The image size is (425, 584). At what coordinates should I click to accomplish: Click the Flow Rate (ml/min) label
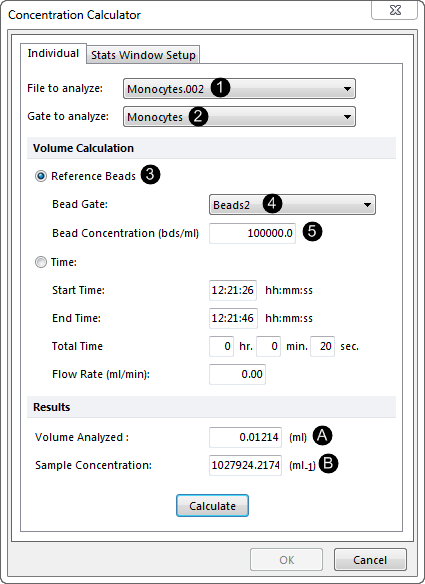[101, 374]
